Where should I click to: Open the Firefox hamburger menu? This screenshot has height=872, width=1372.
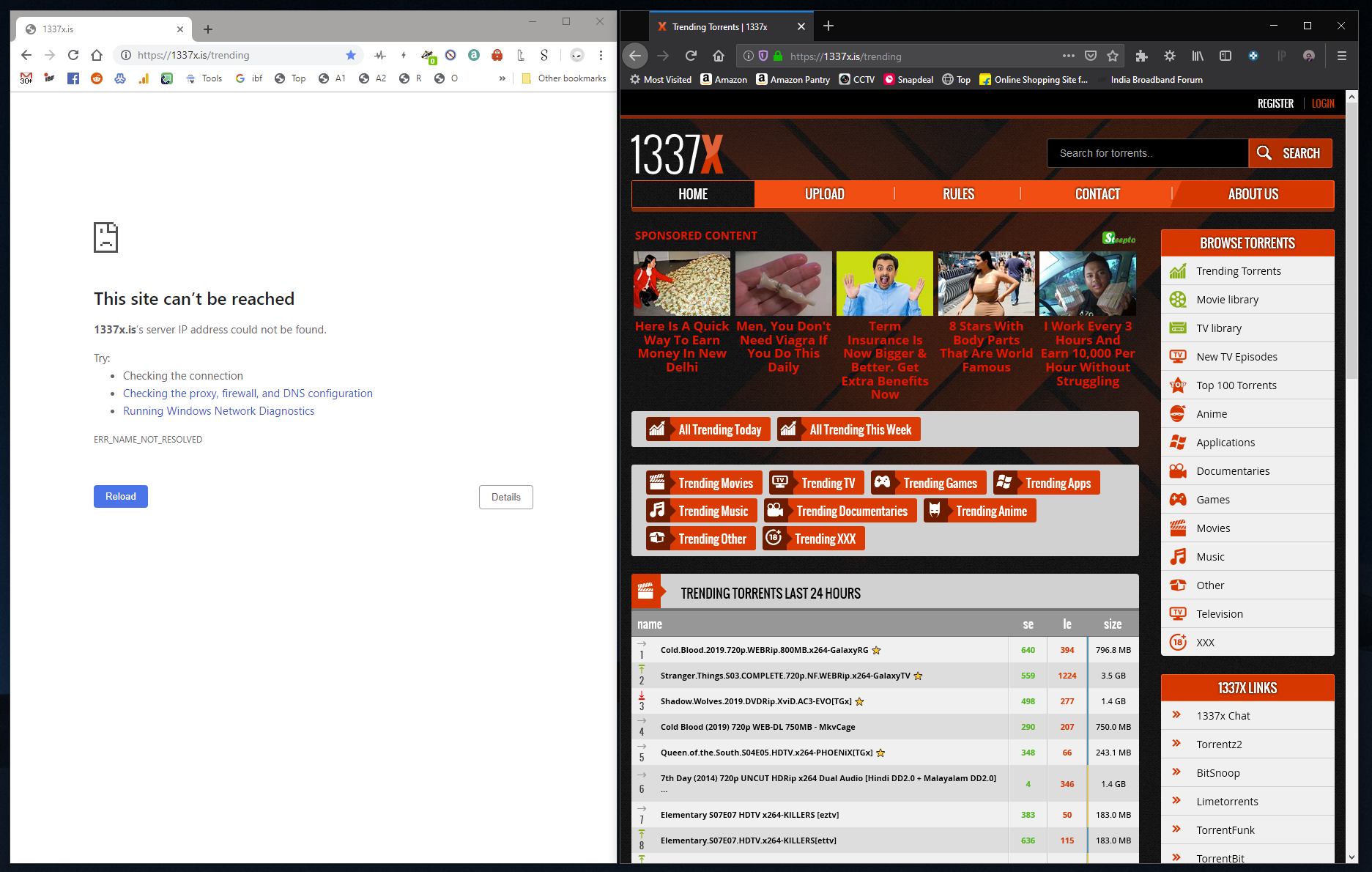coord(1341,56)
